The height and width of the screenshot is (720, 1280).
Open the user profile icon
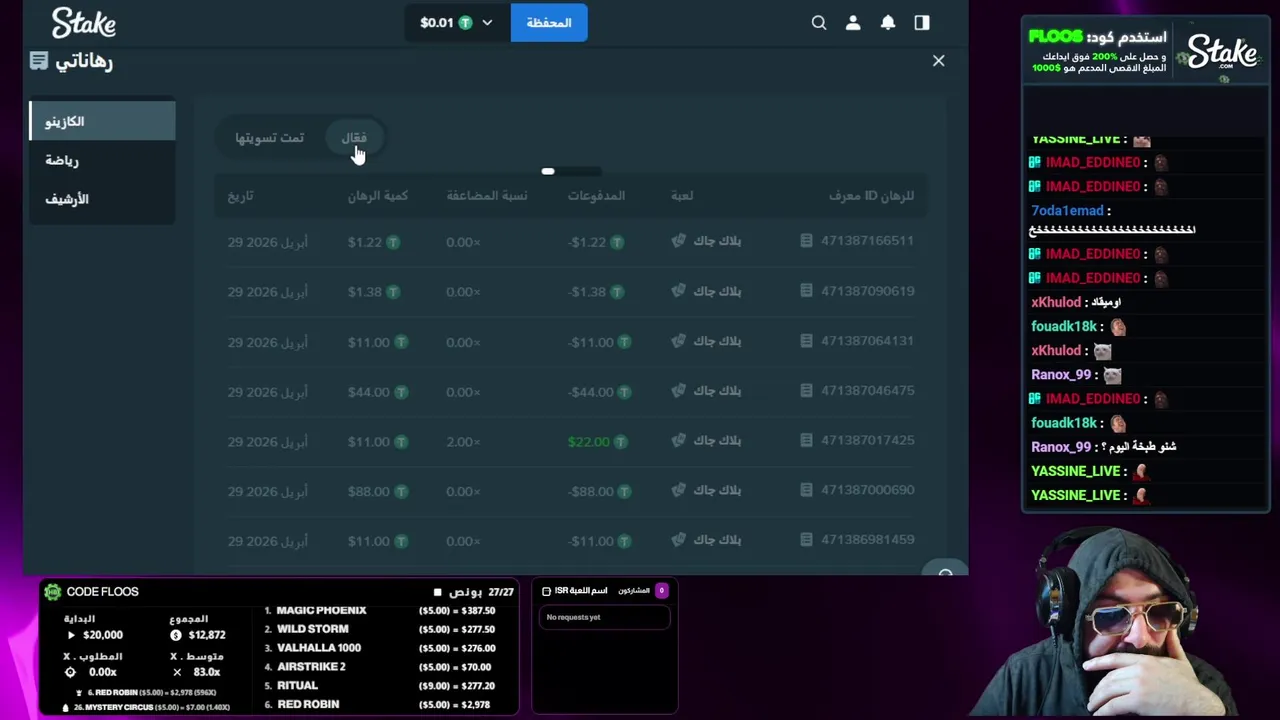pos(853,22)
